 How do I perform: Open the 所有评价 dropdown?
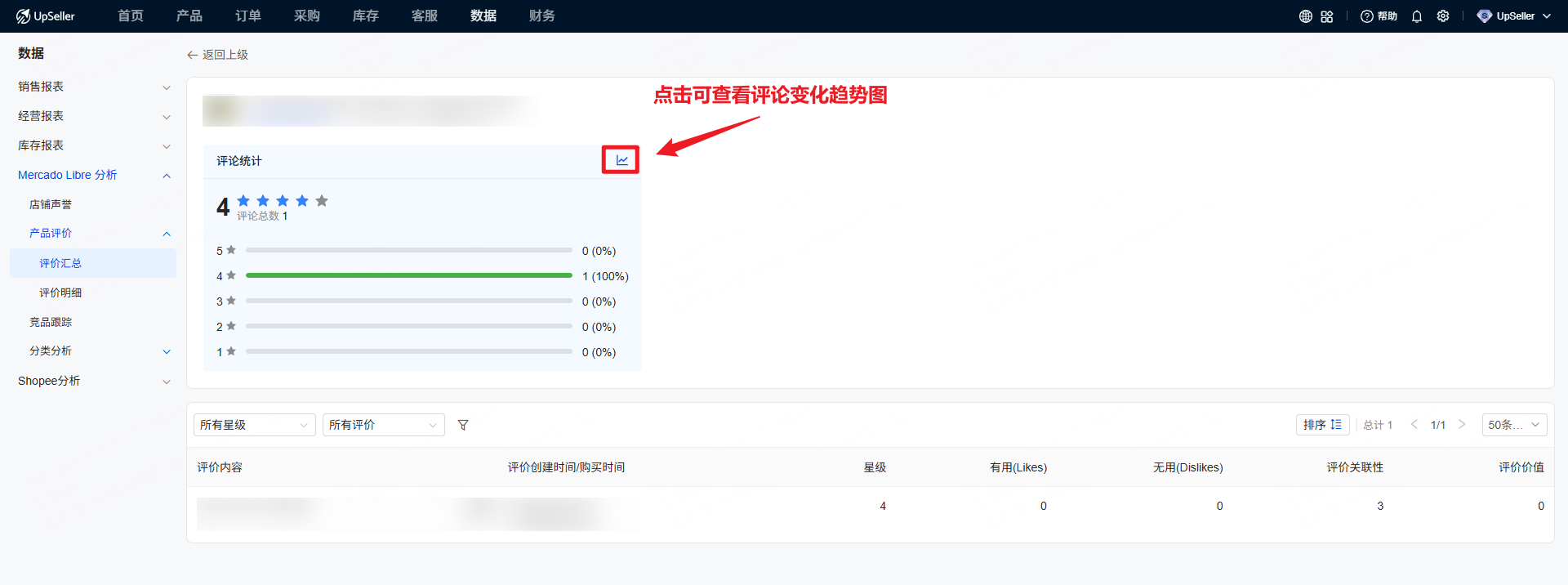click(x=383, y=425)
